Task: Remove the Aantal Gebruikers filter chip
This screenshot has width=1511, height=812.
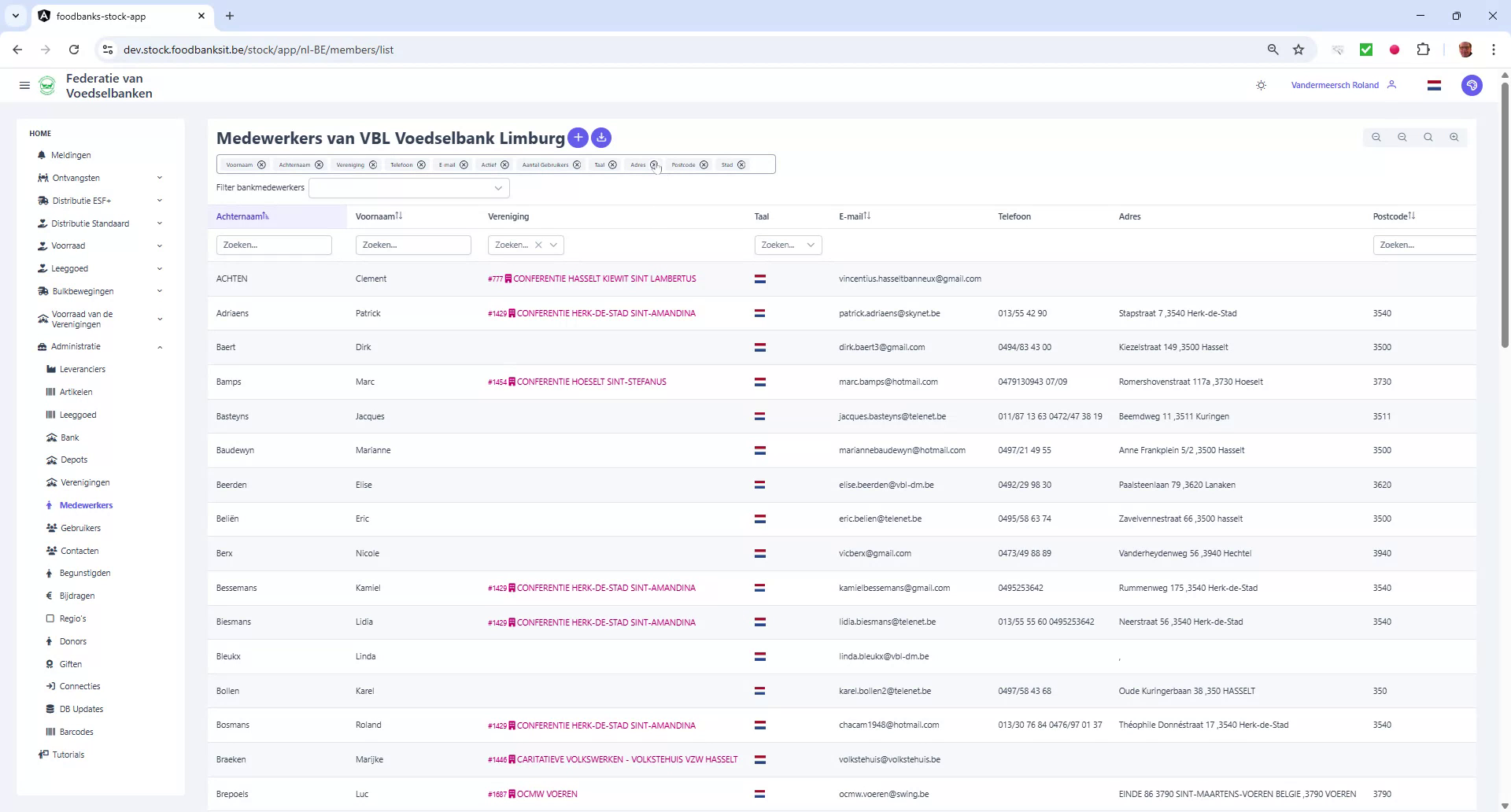Action: pos(577,164)
